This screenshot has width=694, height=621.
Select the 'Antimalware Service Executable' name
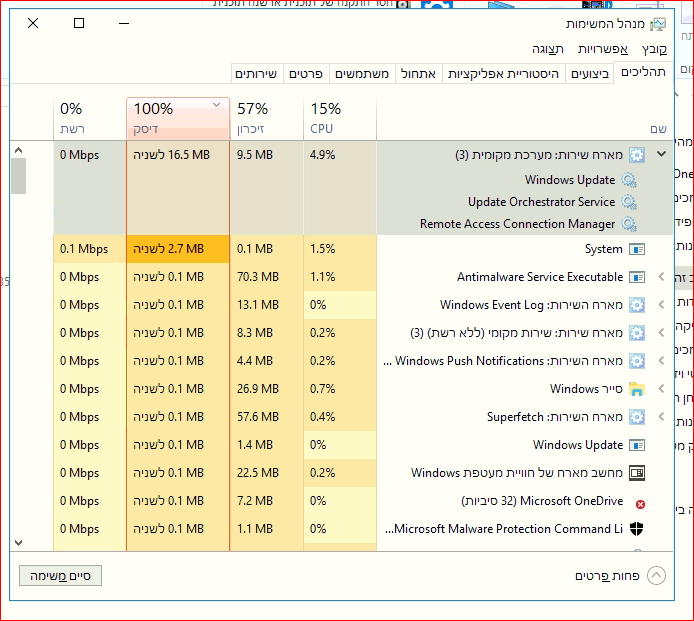[540, 277]
